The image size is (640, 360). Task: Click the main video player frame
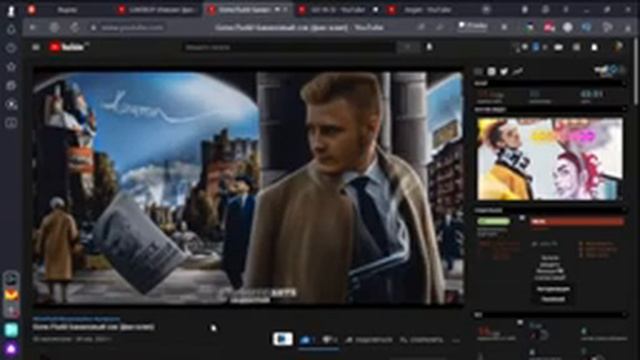(248, 188)
